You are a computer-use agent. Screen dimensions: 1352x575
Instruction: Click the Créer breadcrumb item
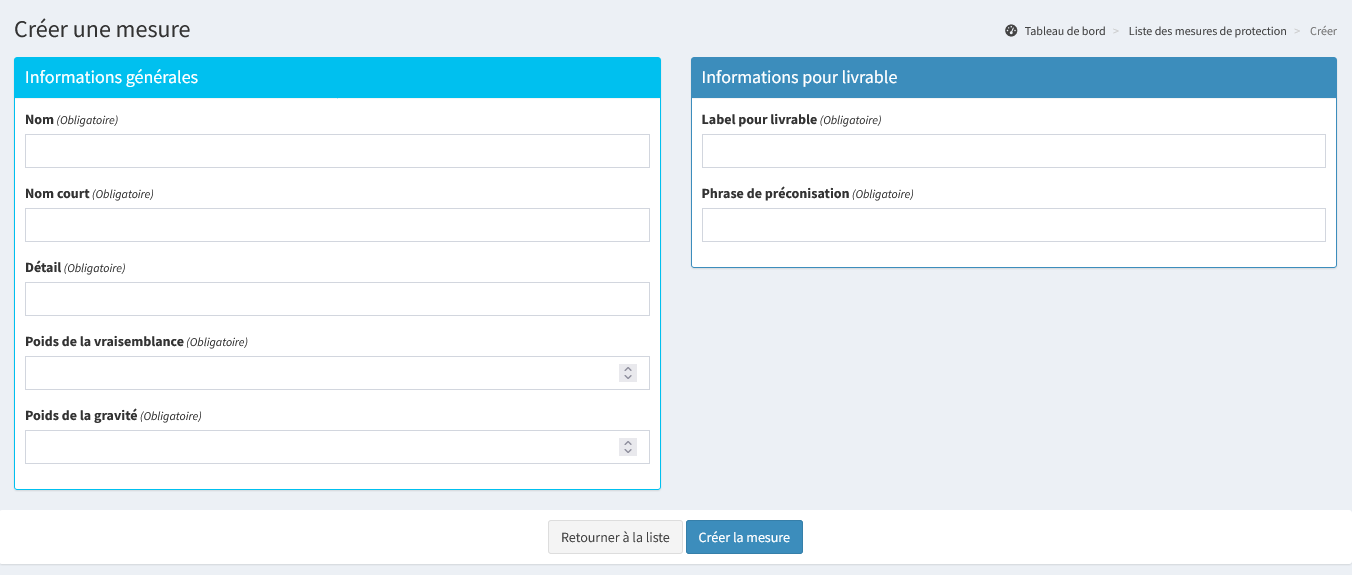point(1323,31)
